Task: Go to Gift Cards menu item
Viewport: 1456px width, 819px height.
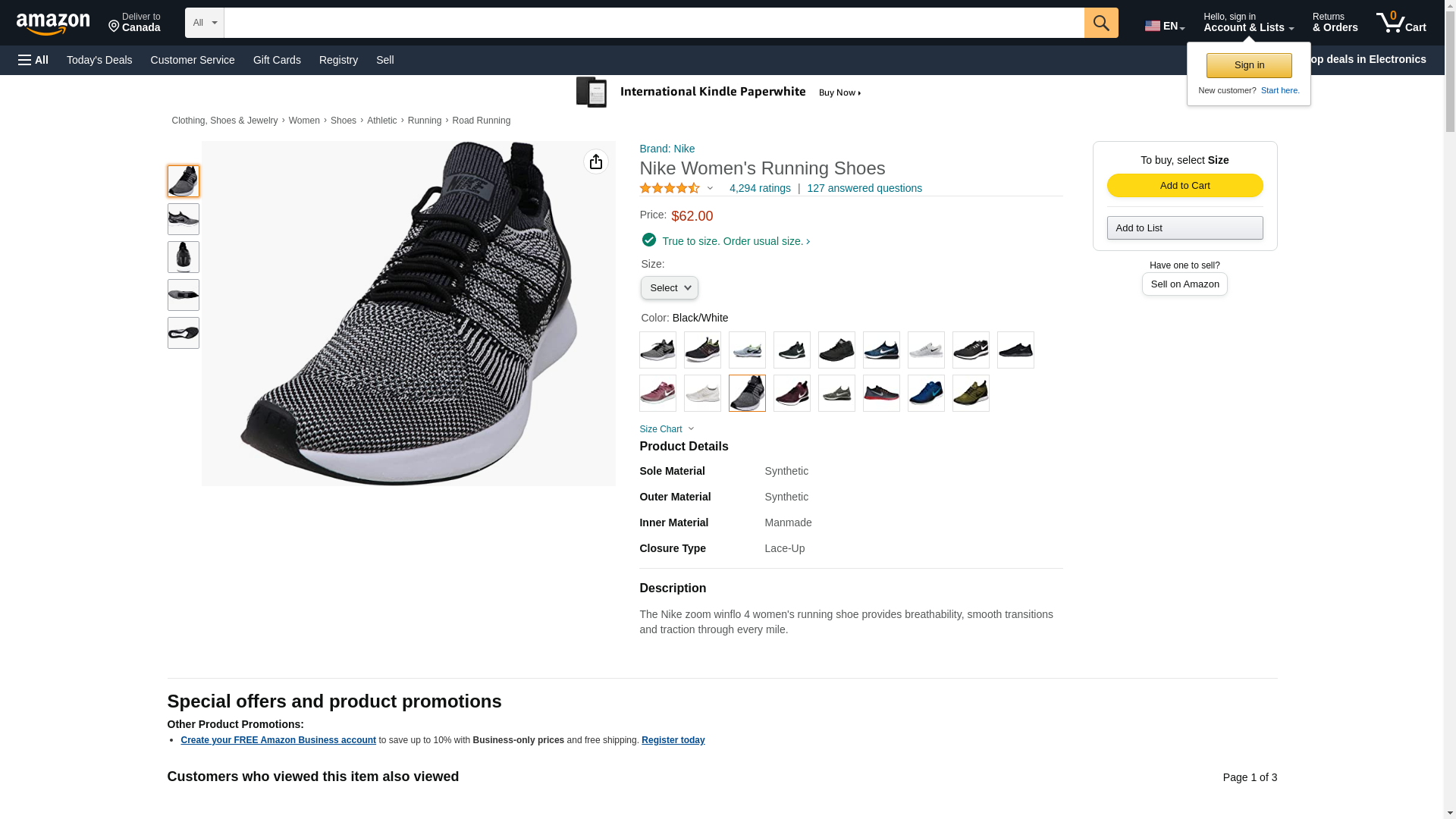Action: pos(277,60)
